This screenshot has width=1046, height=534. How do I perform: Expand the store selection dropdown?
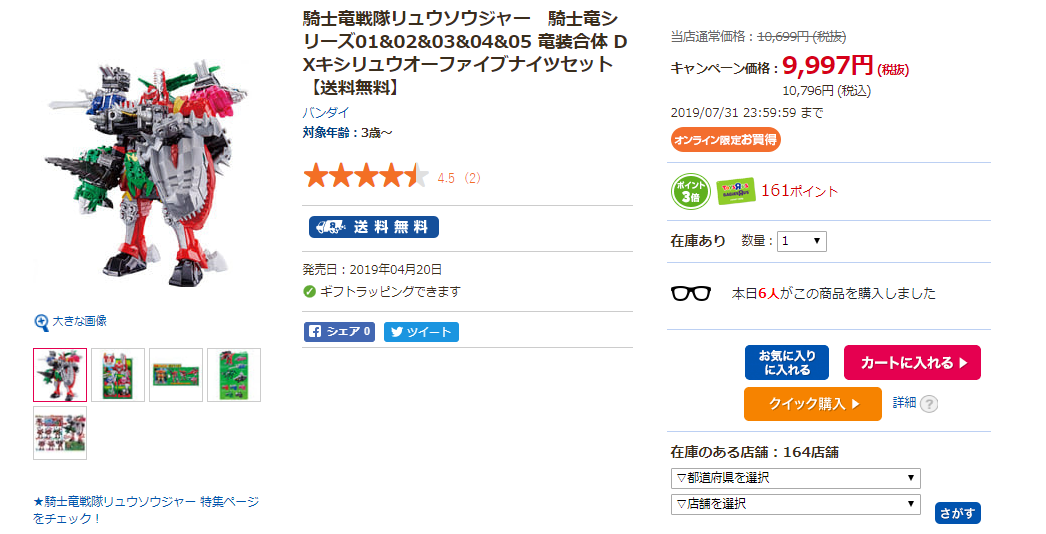coord(795,504)
